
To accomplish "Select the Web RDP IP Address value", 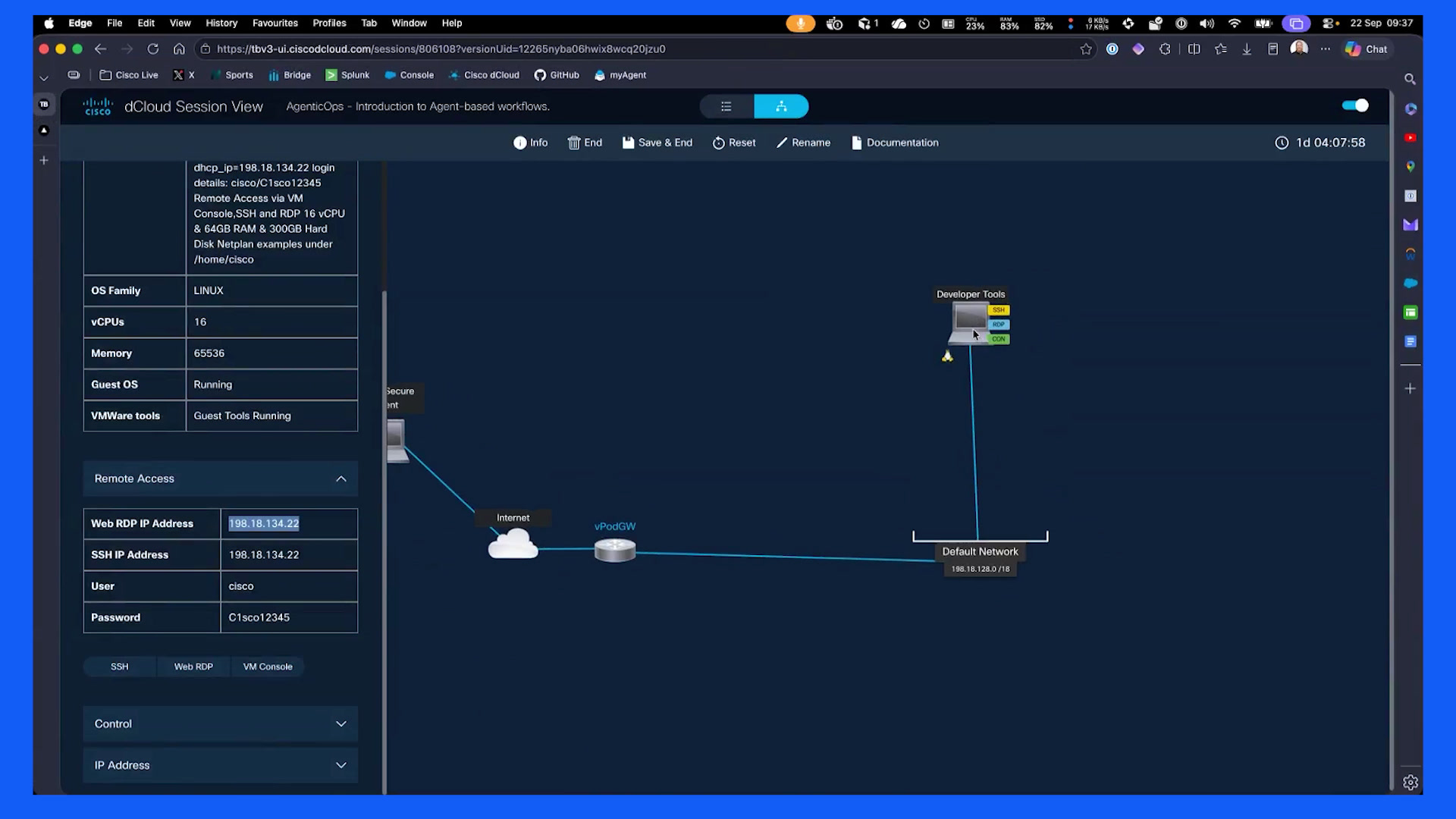I will (x=264, y=523).
